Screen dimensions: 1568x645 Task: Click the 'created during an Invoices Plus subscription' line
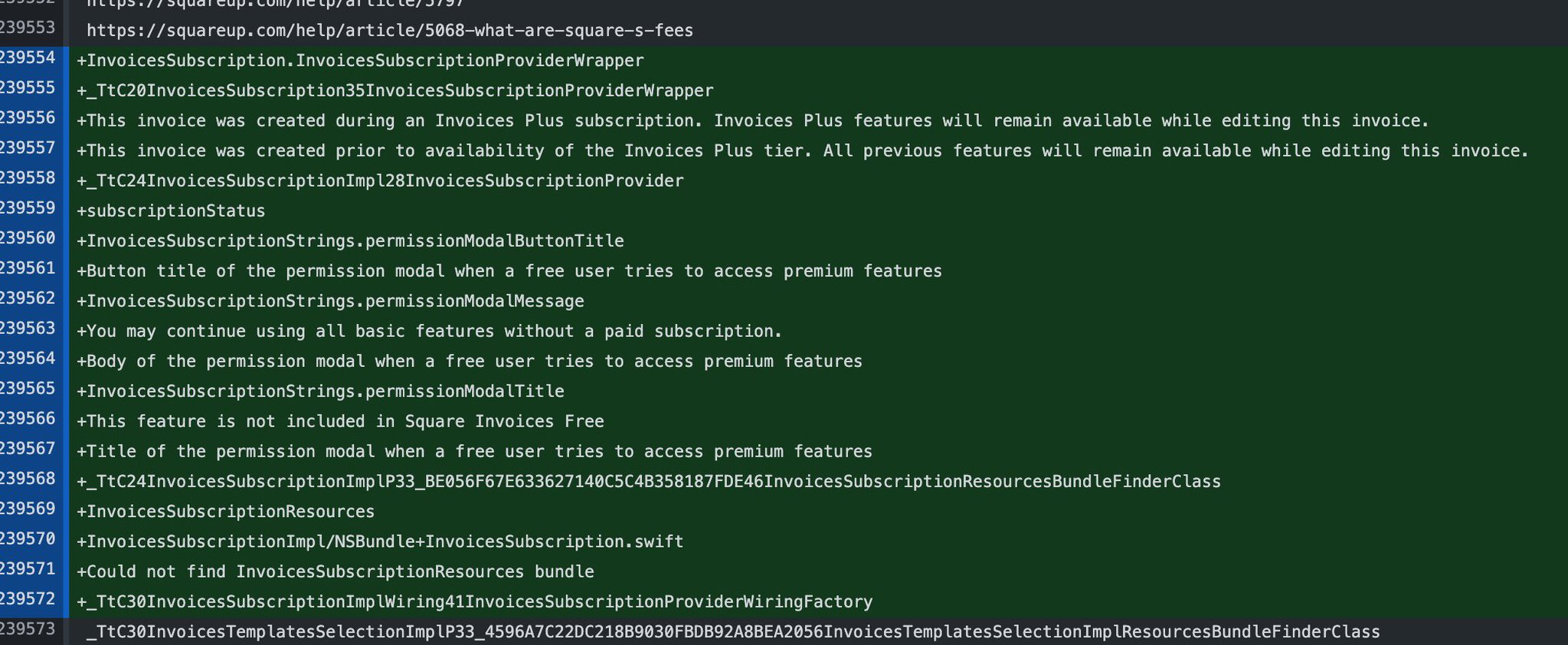(x=753, y=121)
